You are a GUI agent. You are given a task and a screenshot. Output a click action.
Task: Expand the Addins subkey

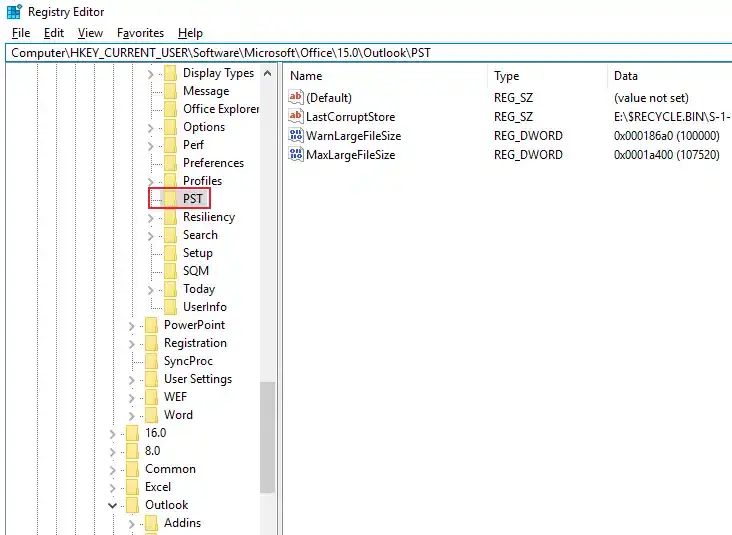point(132,523)
